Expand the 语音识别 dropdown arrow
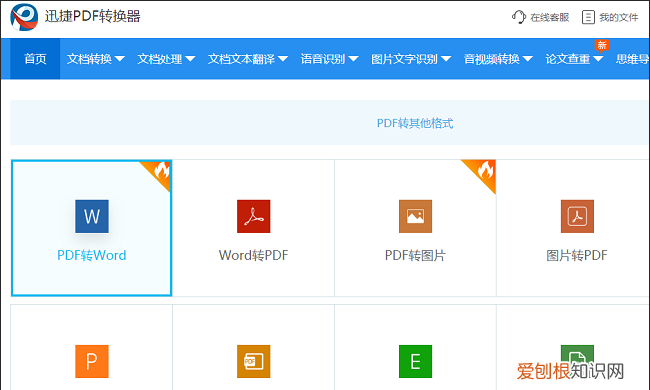 pyautogui.click(x=353, y=59)
